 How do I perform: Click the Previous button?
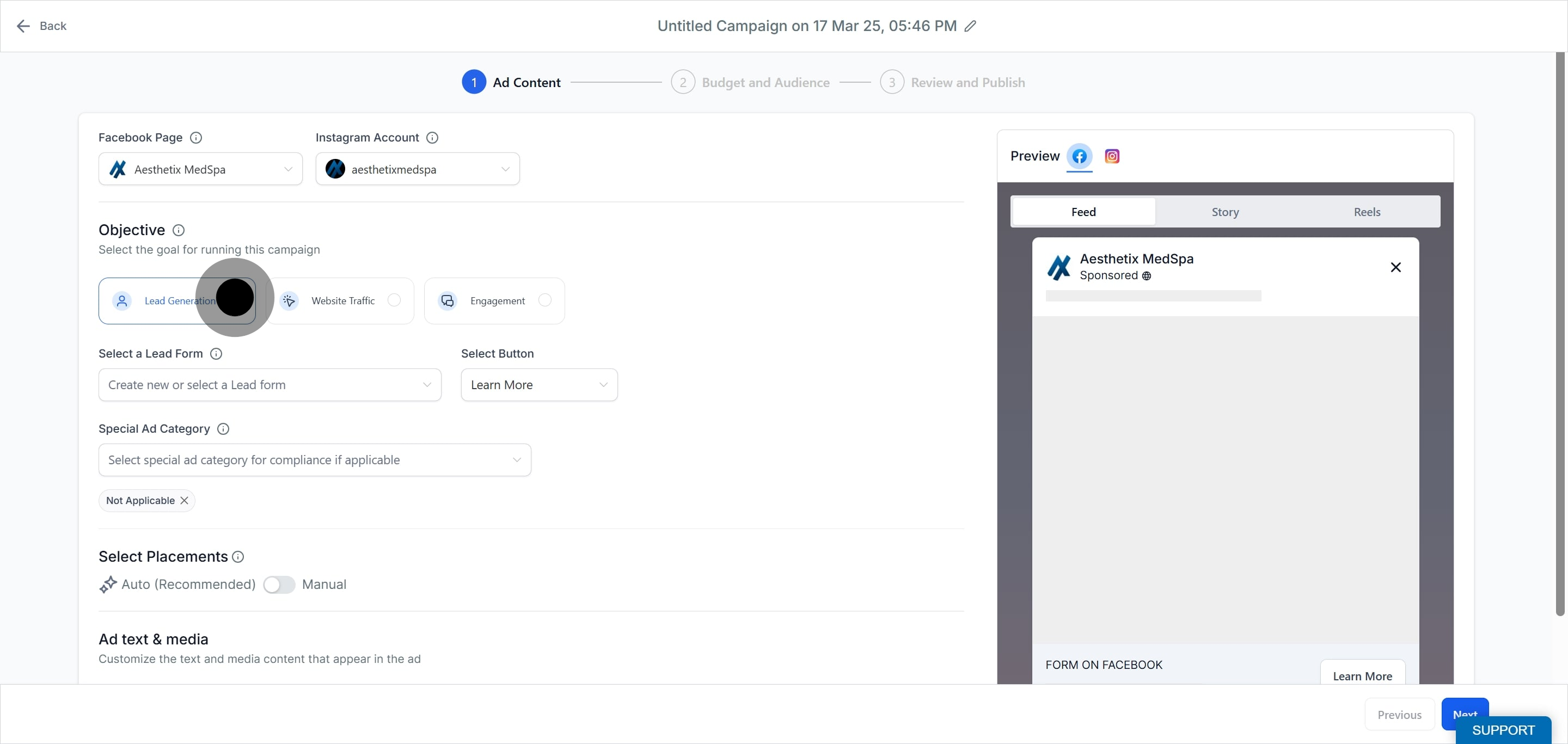(x=1399, y=715)
